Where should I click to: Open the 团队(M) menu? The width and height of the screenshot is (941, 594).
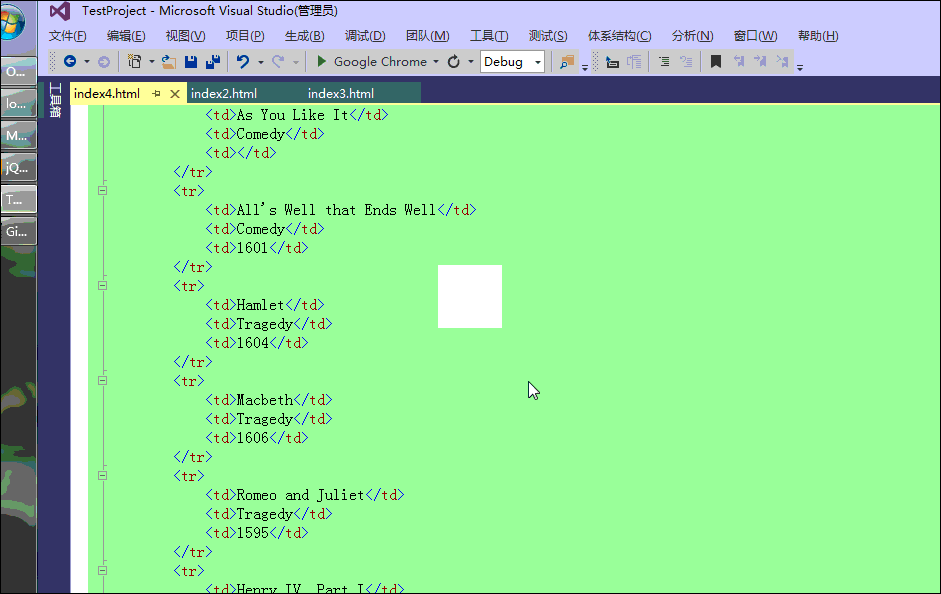[427, 36]
